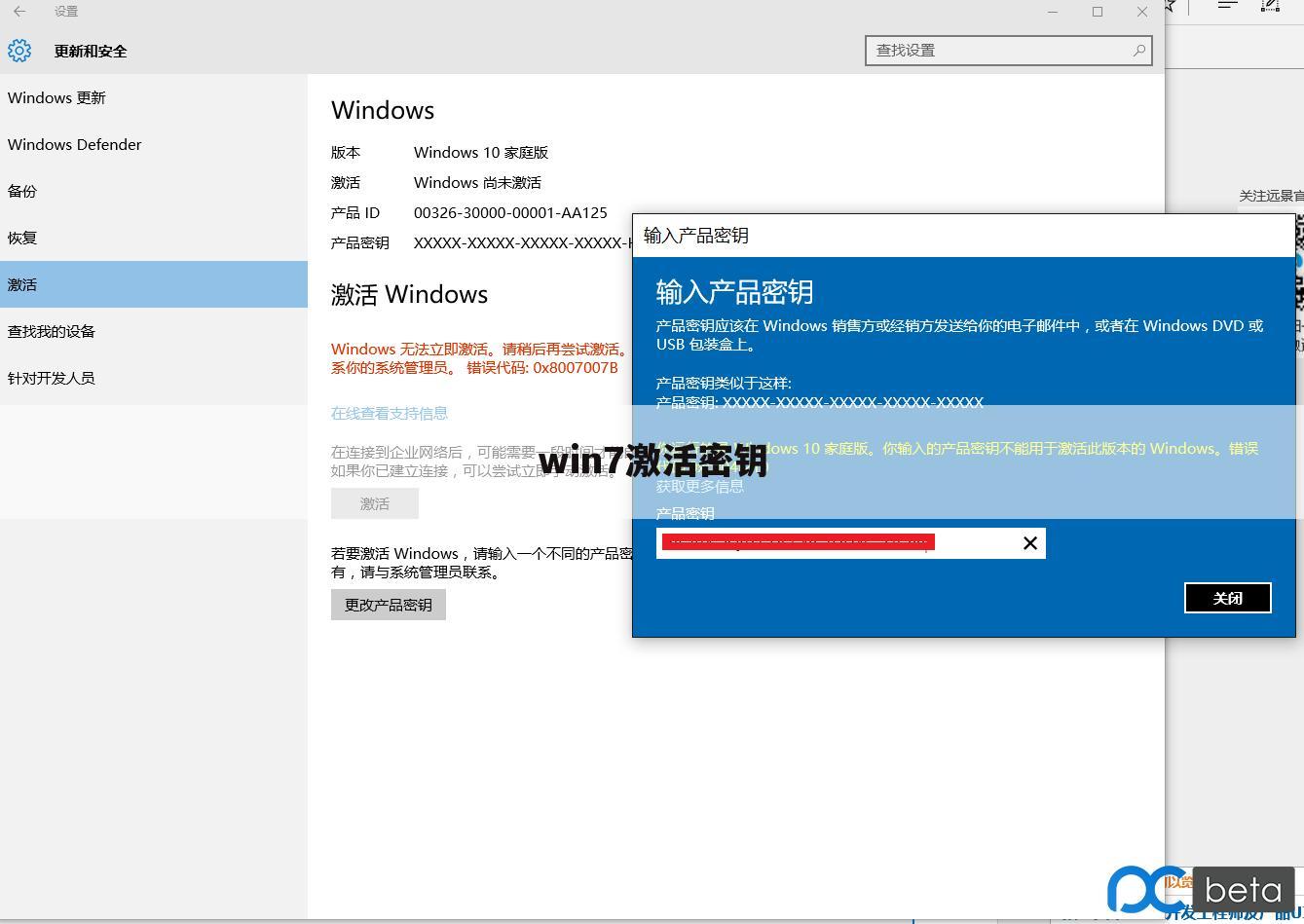Viewport: 1304px width, 924px height.
Task: Click the 激活 Windows heading
Action: click(409, 294)
